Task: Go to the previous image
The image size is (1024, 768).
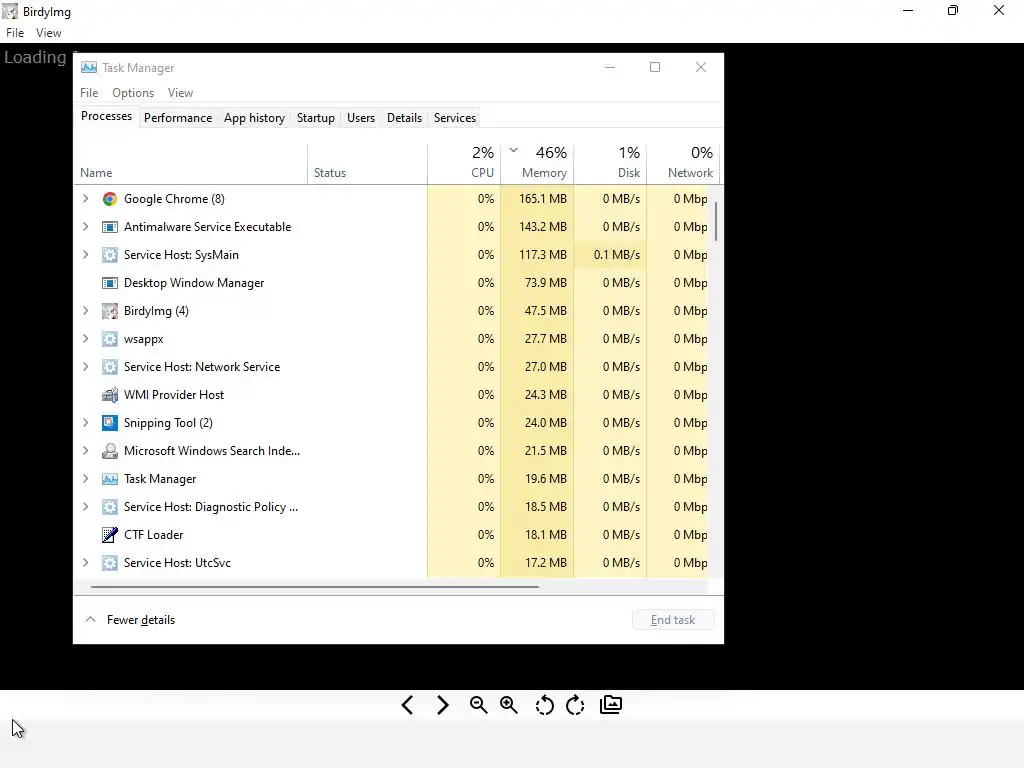Action: 408,705
